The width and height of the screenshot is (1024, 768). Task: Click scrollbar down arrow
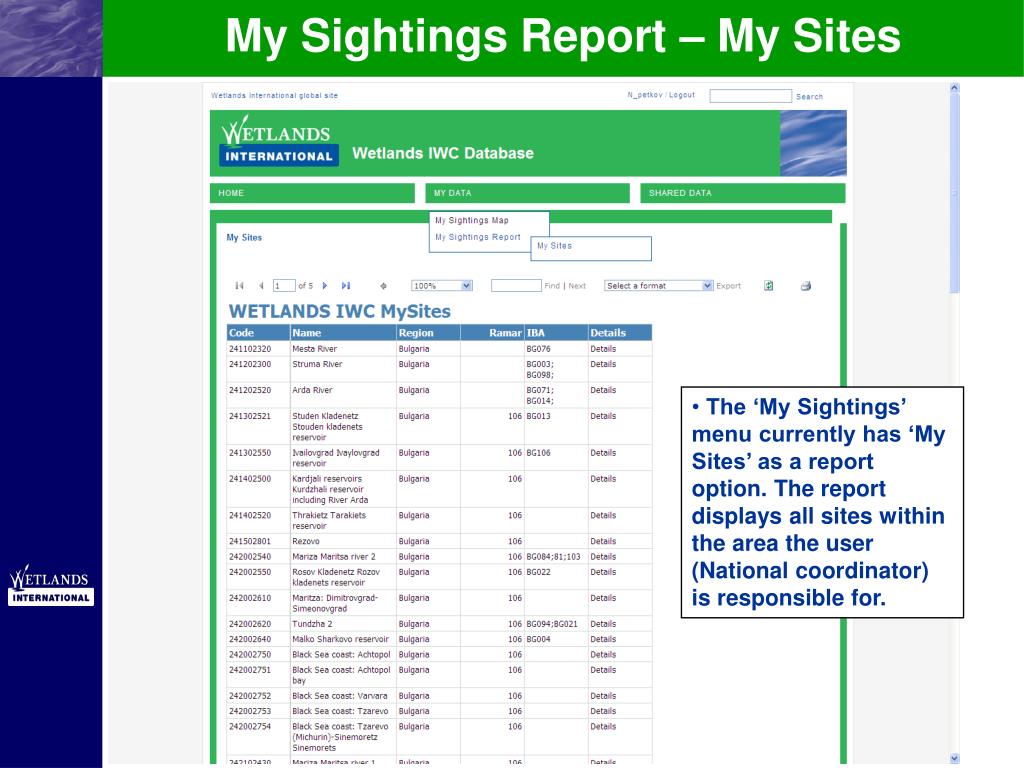coord(954,758)
